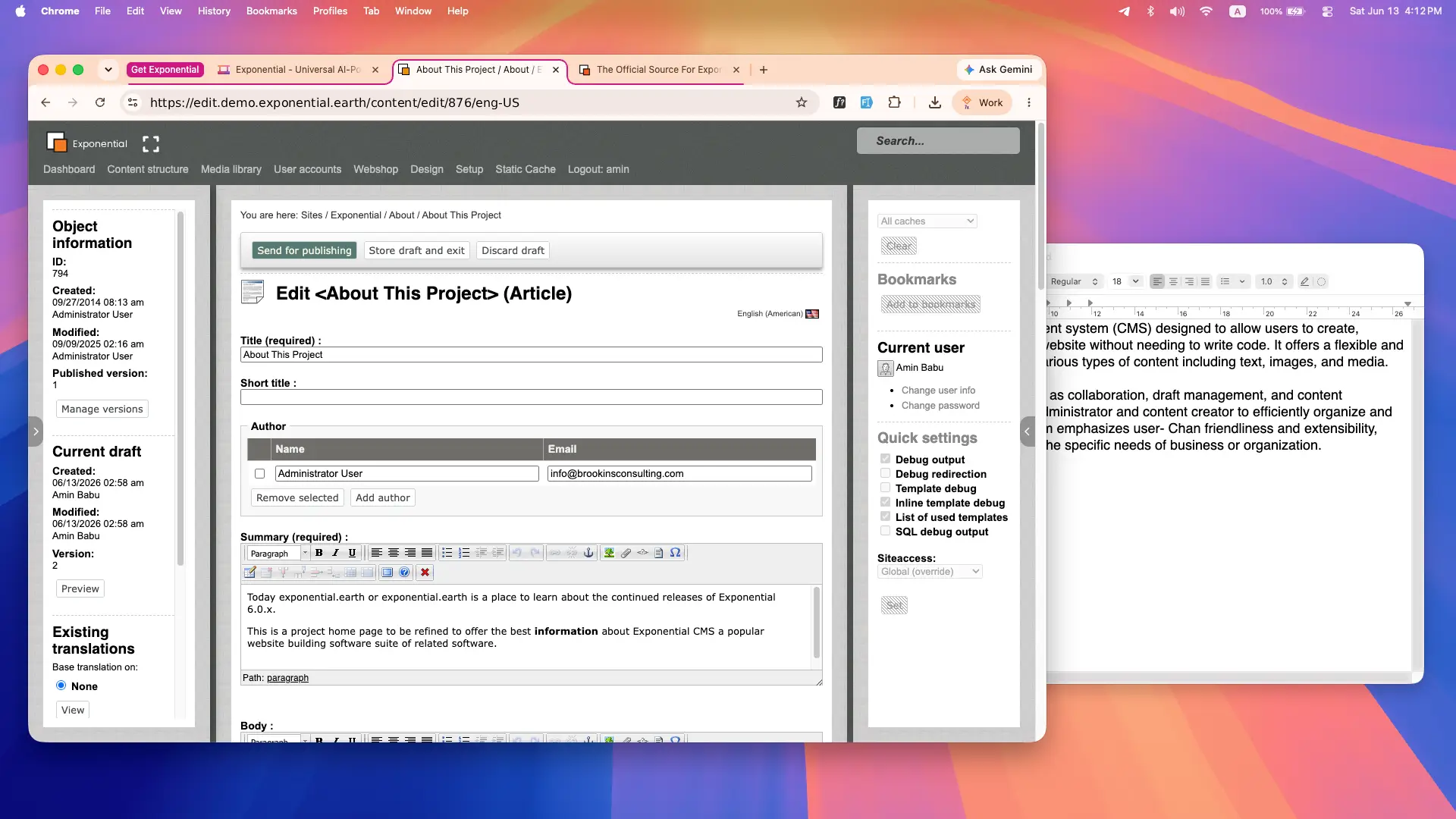The image size is (1456, 819).
Task: Toggle the Summary editor fullscreen icon
Action: [x=388, y=573]
